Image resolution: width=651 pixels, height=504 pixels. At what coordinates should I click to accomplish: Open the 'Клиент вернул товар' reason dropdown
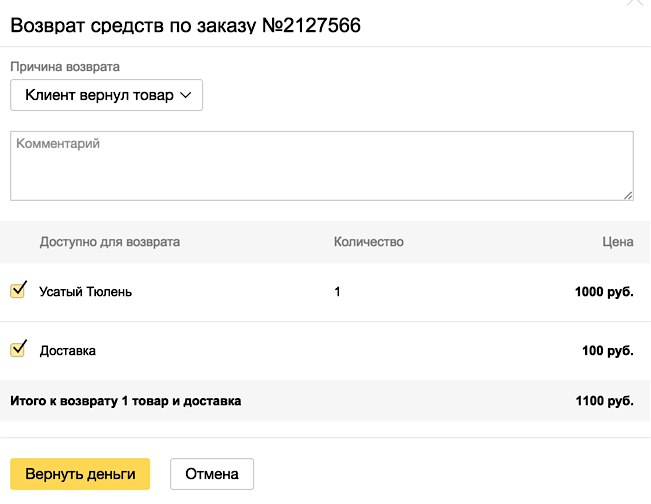(106, 95)
